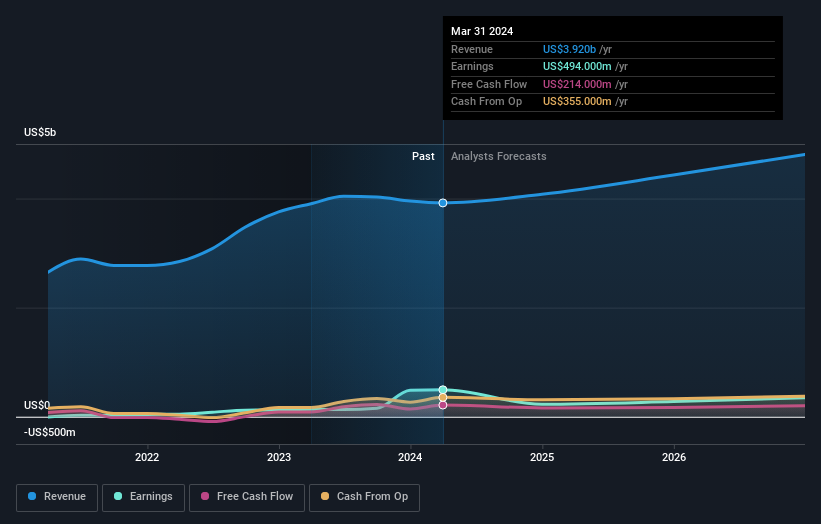Image resolution: width=821 pixels, height=524 pixels.
Task: Click the US$3.920b revenue value in tooltip
Action: [x=569, y=49]
